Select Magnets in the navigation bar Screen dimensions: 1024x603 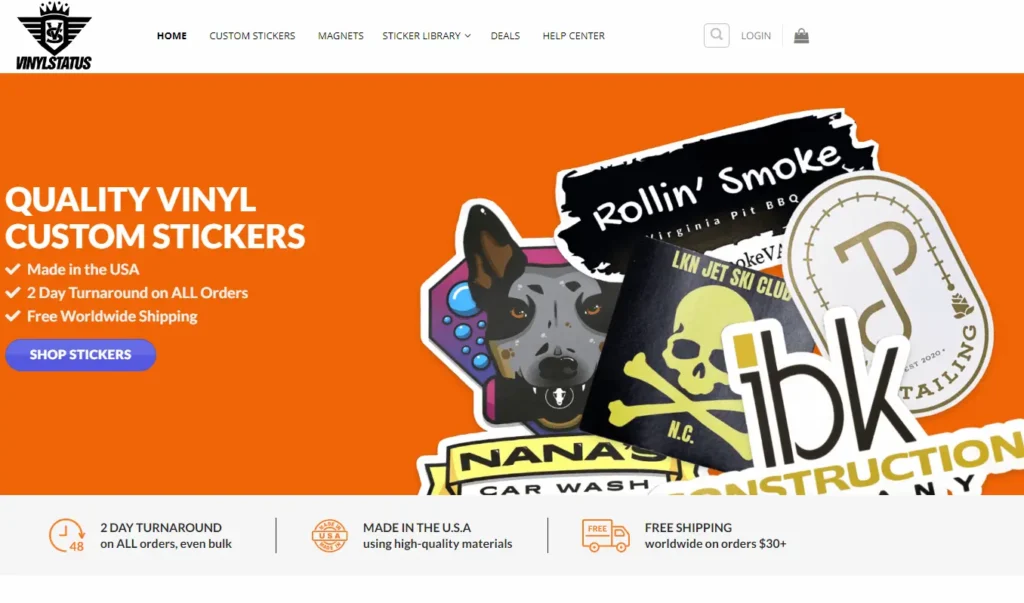(x=340, y=36)
